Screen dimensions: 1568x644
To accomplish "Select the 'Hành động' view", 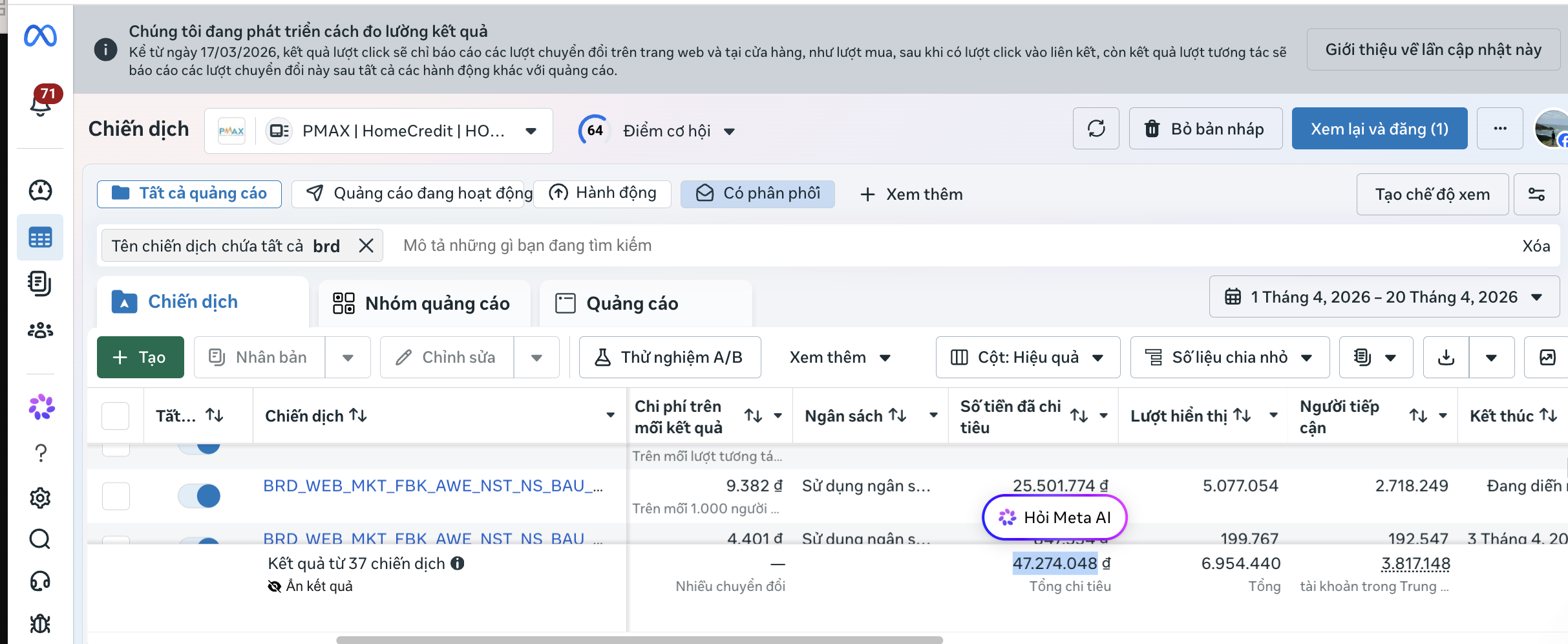I will (x=602, y=193).
